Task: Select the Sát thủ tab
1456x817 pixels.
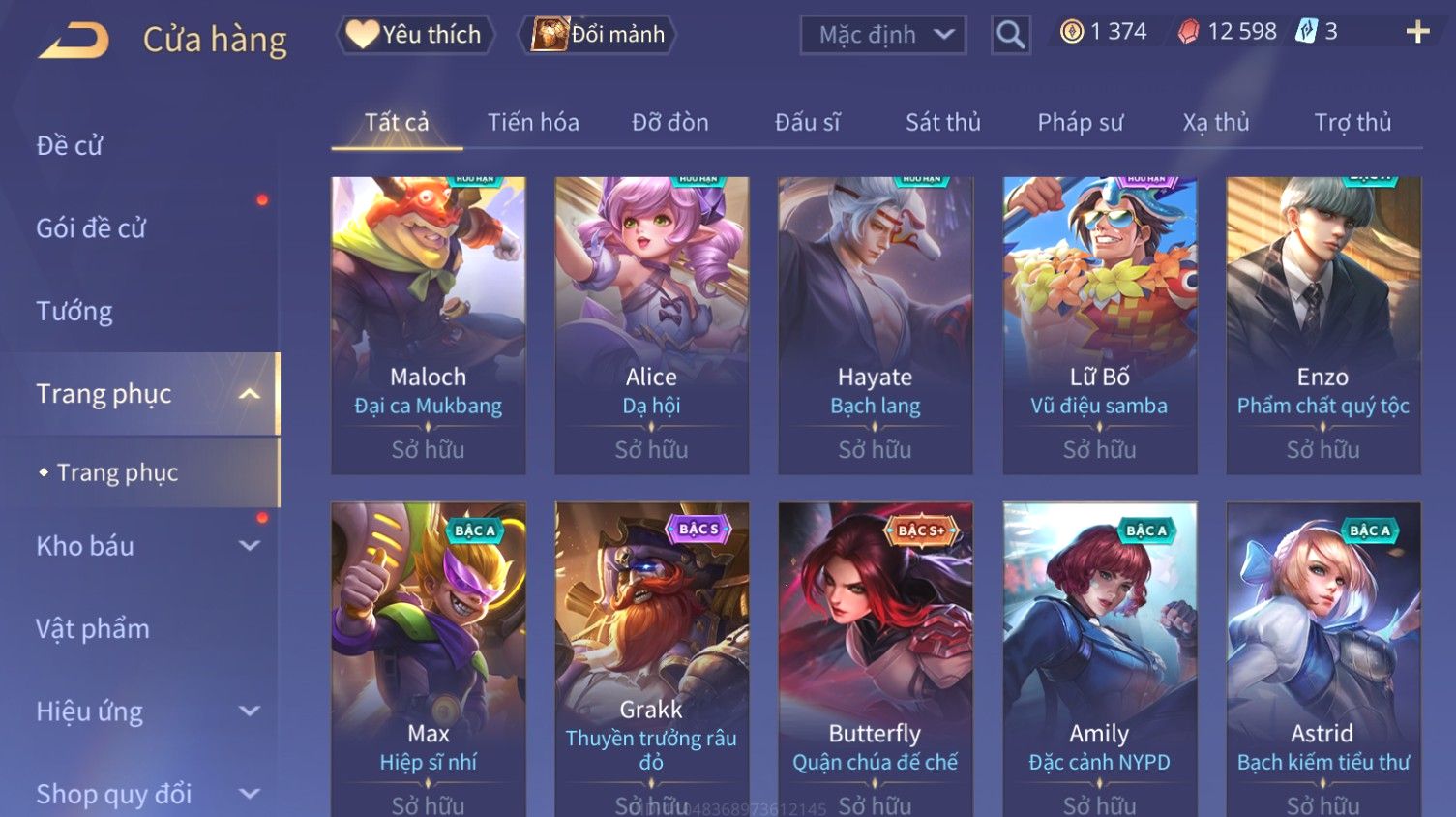Action: click(942, 122)
